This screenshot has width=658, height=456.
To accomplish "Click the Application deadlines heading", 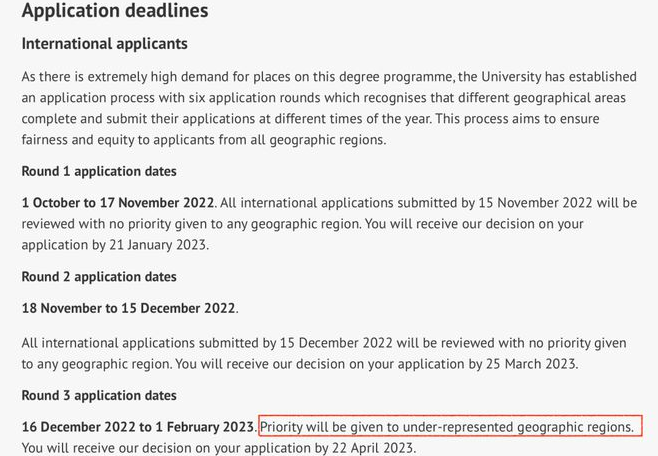I will (x=115, y=10).
